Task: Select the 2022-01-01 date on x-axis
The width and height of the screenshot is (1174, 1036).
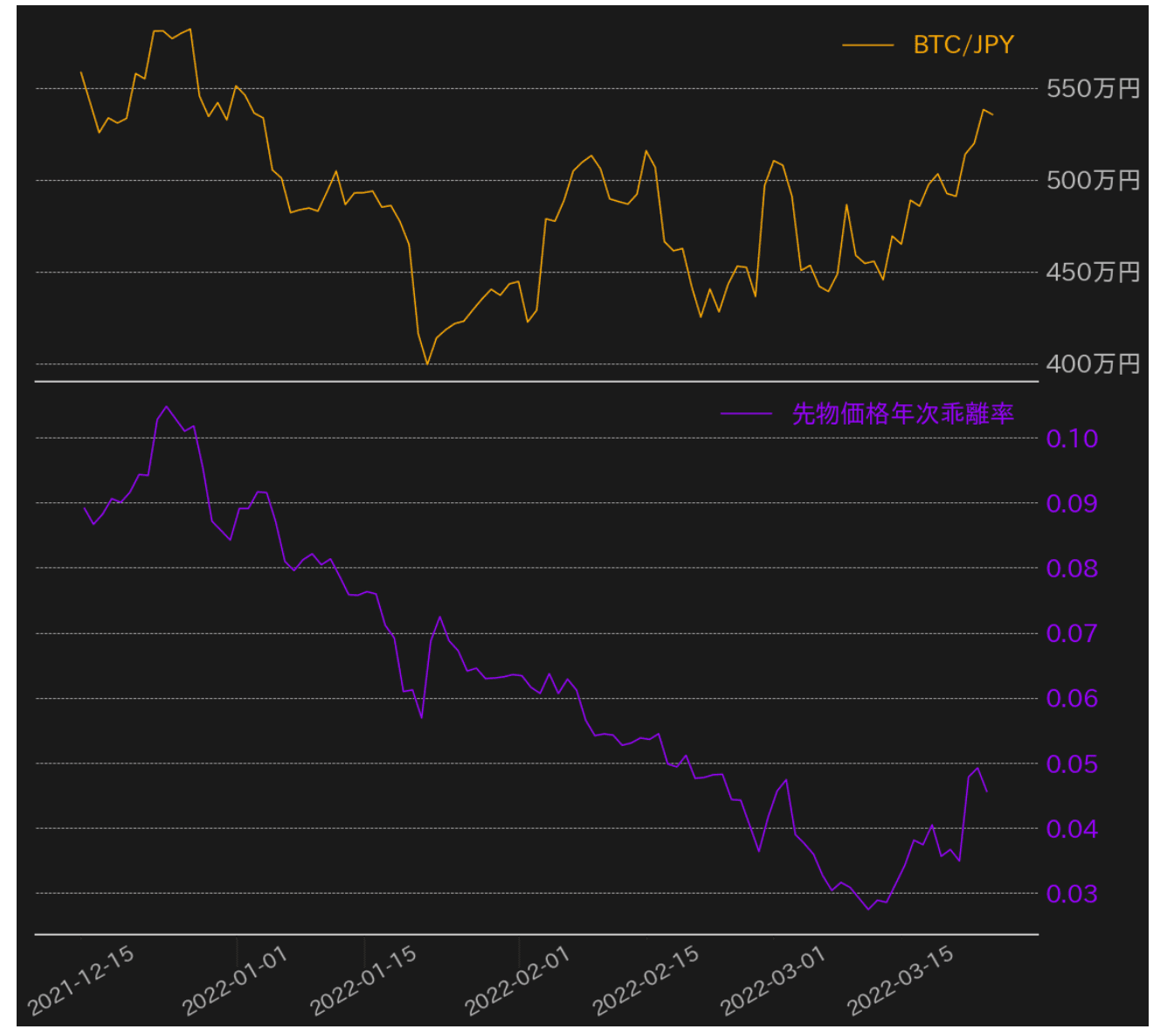Action: [x=235, y=980]
